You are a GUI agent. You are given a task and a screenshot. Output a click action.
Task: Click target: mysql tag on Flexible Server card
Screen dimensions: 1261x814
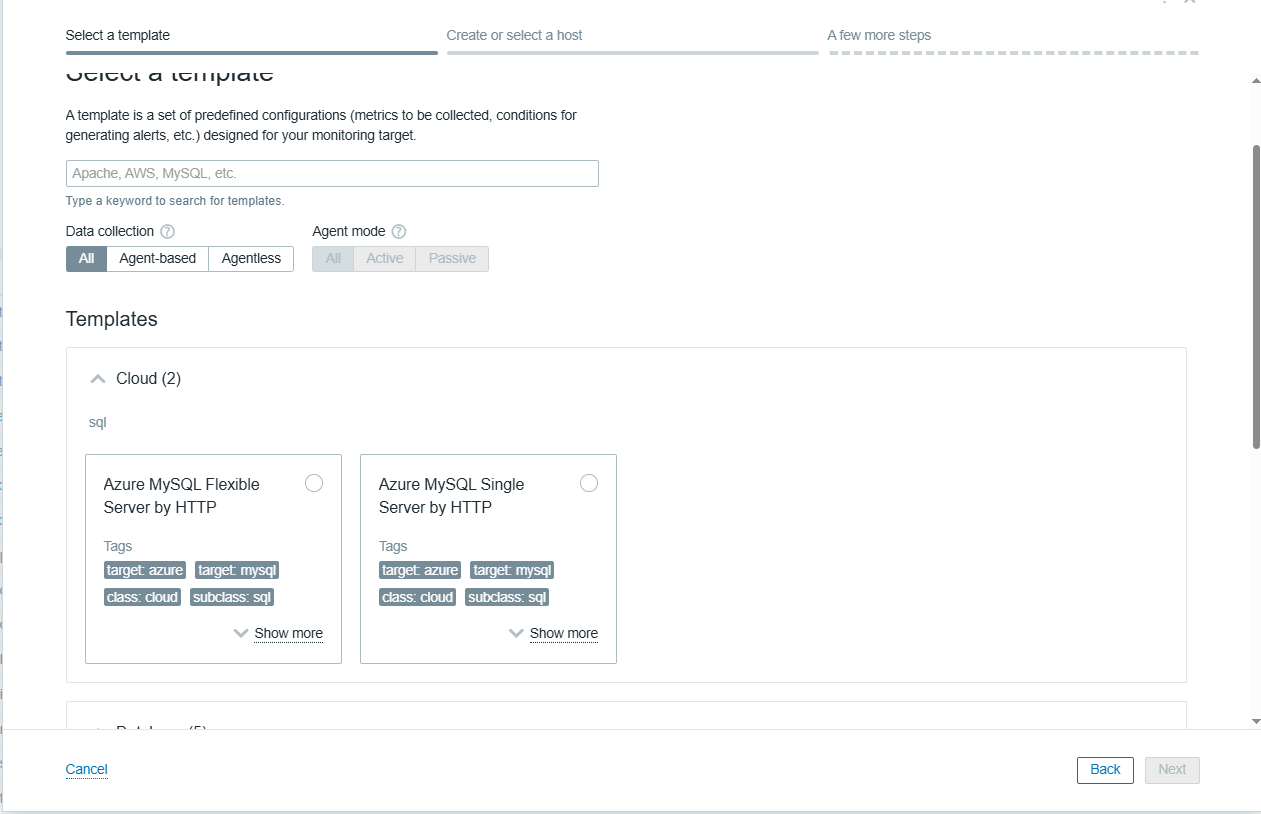(237, 571)
